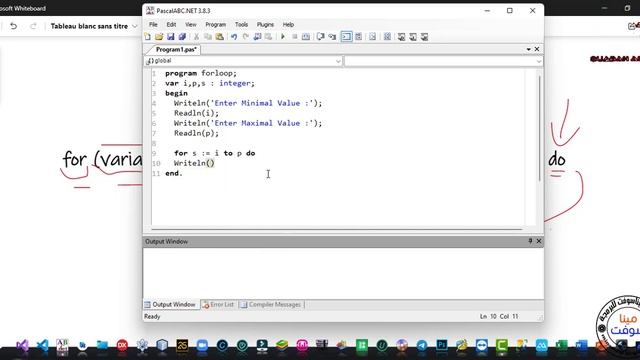Save the program with the floppy icon
The width and height of the screenshot is (640, 360).
click(x=170, y=37)
